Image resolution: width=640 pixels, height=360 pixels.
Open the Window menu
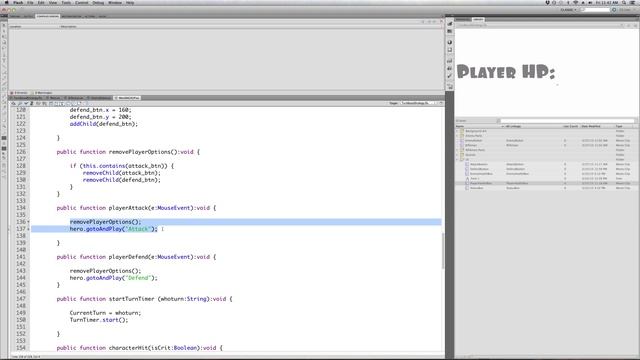(x=115, y=2)
